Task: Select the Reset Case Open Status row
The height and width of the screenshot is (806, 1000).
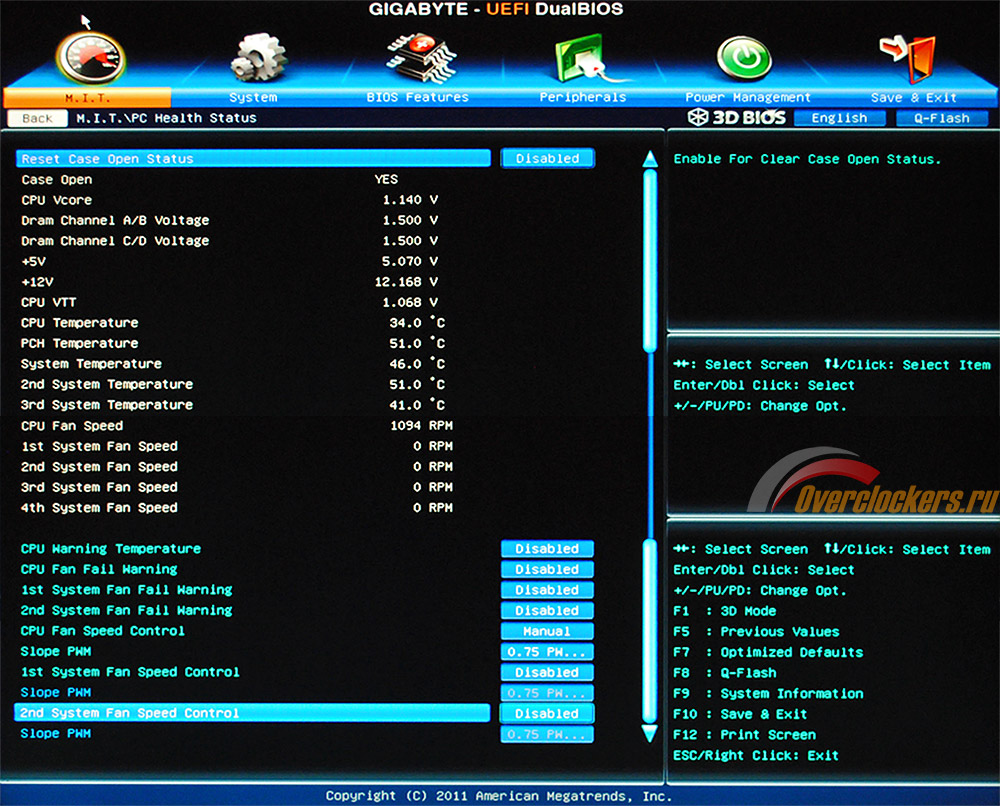Action: coord(253,158)
